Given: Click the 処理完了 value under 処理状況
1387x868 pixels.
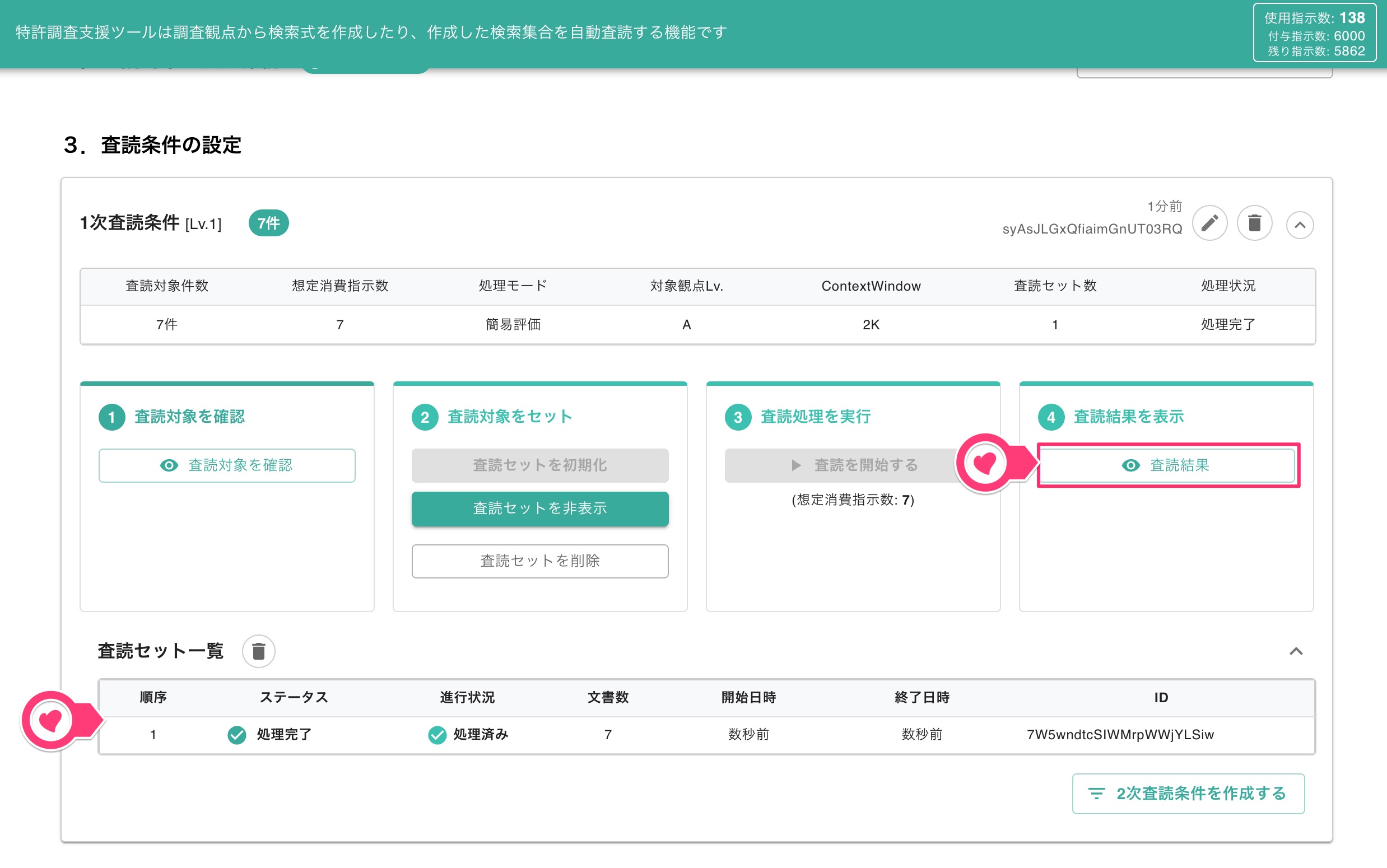Looking at the screenshot, I should click(1228, 325).
